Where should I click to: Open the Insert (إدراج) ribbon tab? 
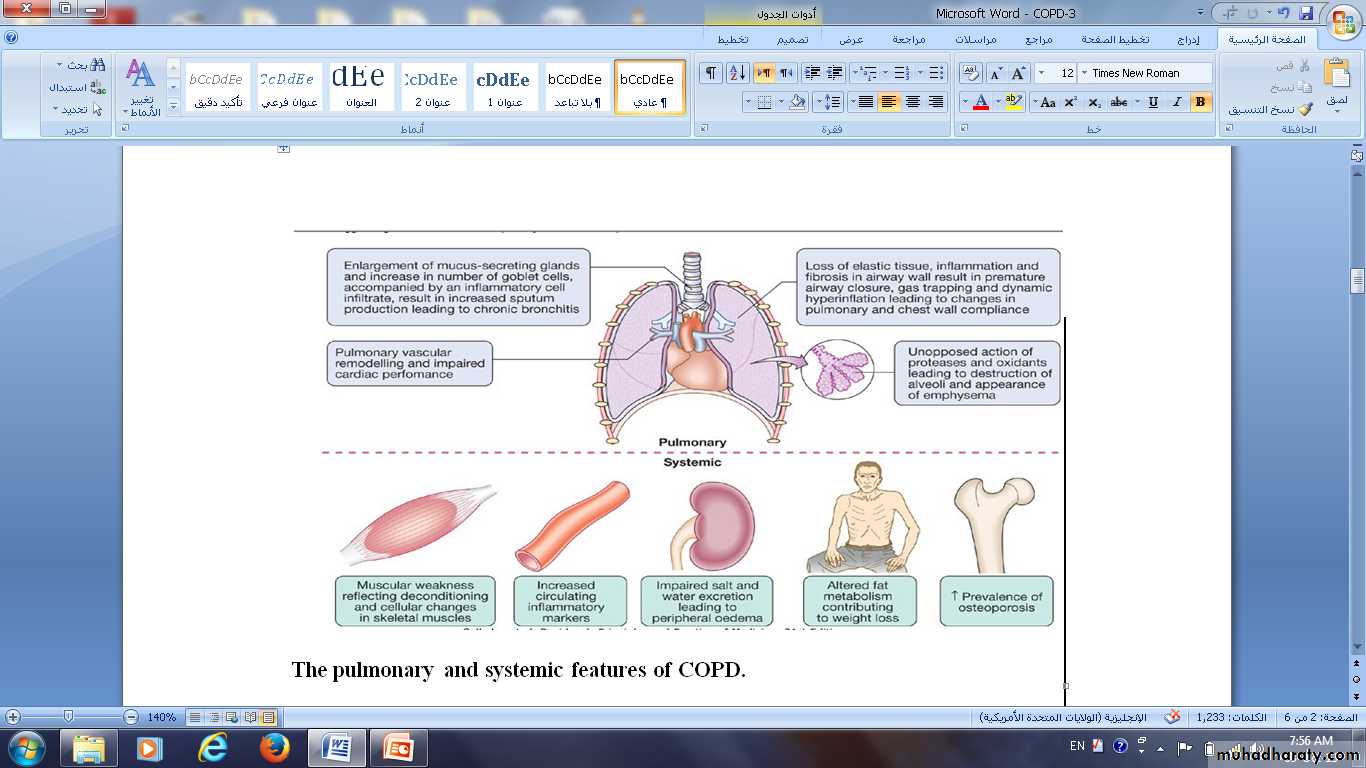pos(1187,40)
